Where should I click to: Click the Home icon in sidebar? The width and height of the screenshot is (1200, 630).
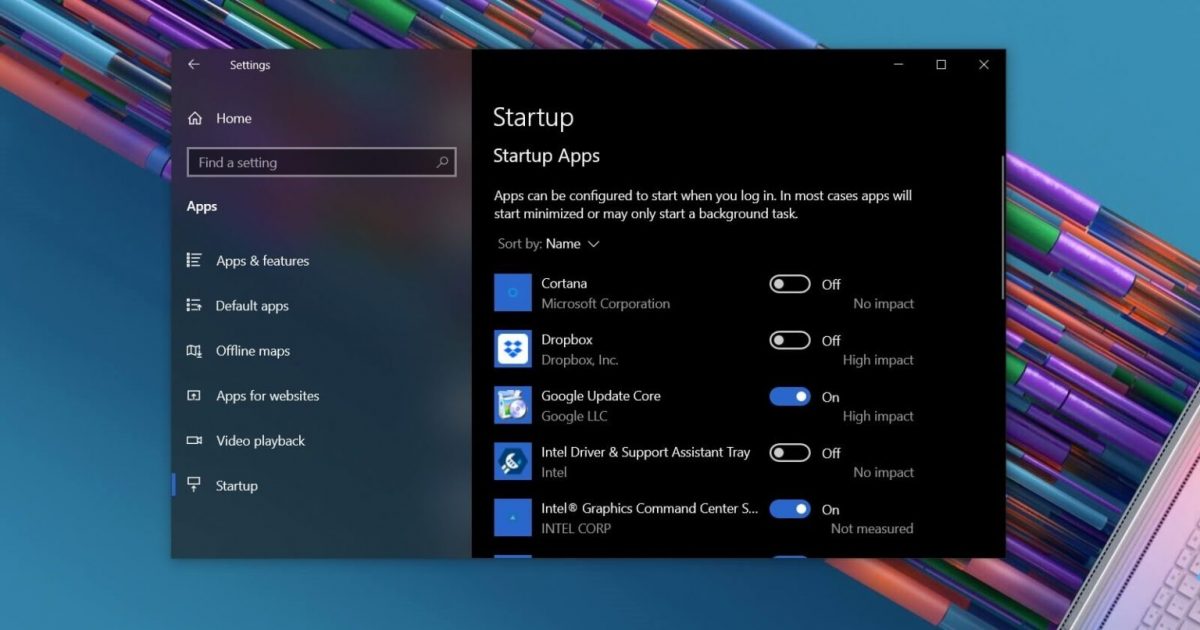coord(195,118)
